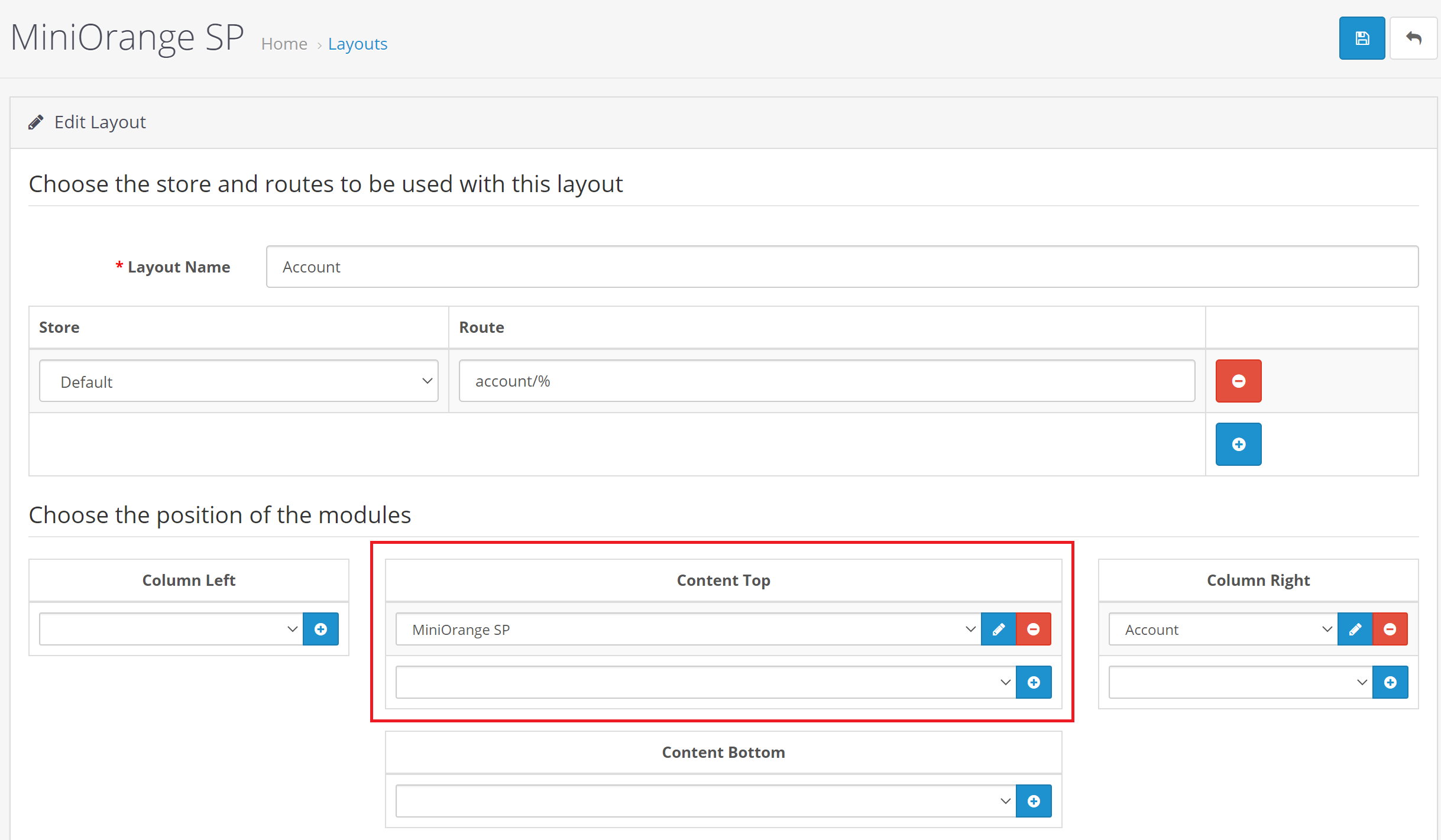The image size is (1441, 840).
Task: Go to Home breadcrumb link
Action: pyautogui.click(x=284, y=44)
